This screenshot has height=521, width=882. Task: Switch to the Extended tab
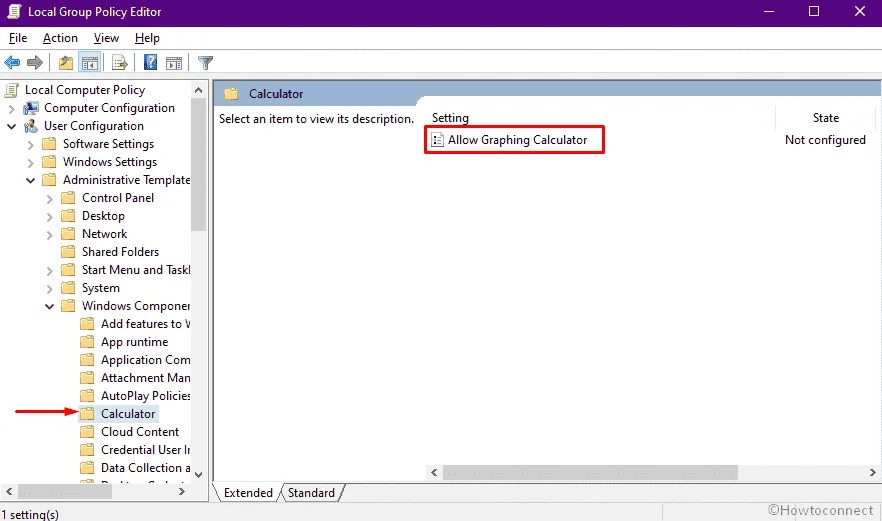click(x=248, y=493)
